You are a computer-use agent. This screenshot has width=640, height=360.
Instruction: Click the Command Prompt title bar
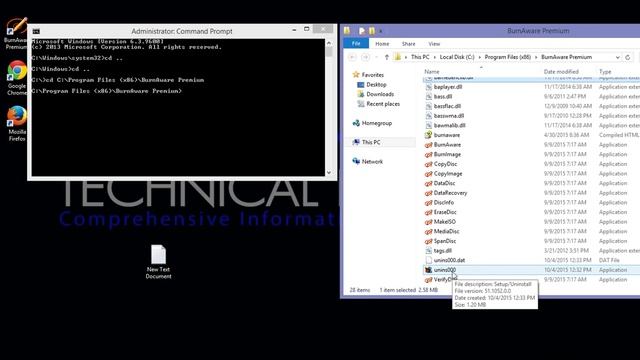(x=182, y=31)
